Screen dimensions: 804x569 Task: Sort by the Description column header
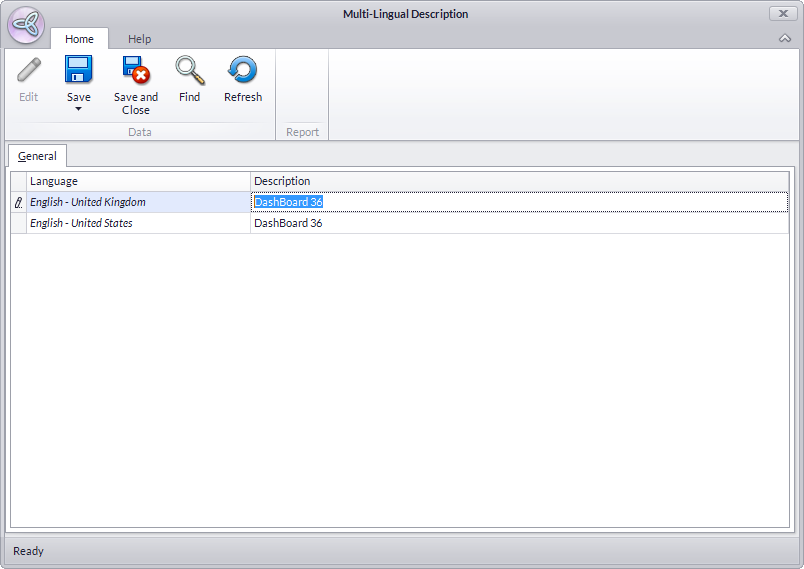pos(519,181)
